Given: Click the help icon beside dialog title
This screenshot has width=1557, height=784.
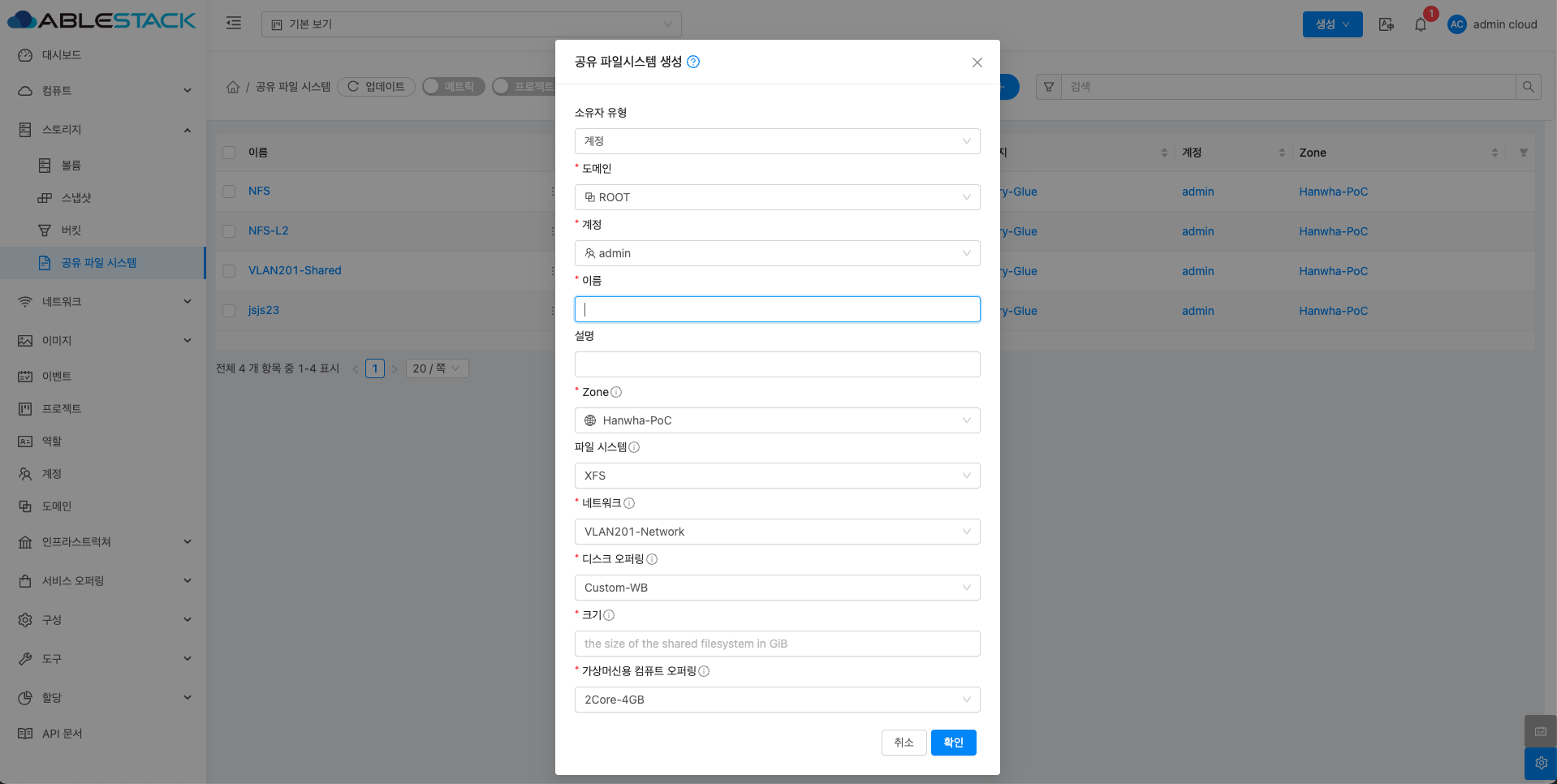Looking at the screenshot, I should [693, 62].
